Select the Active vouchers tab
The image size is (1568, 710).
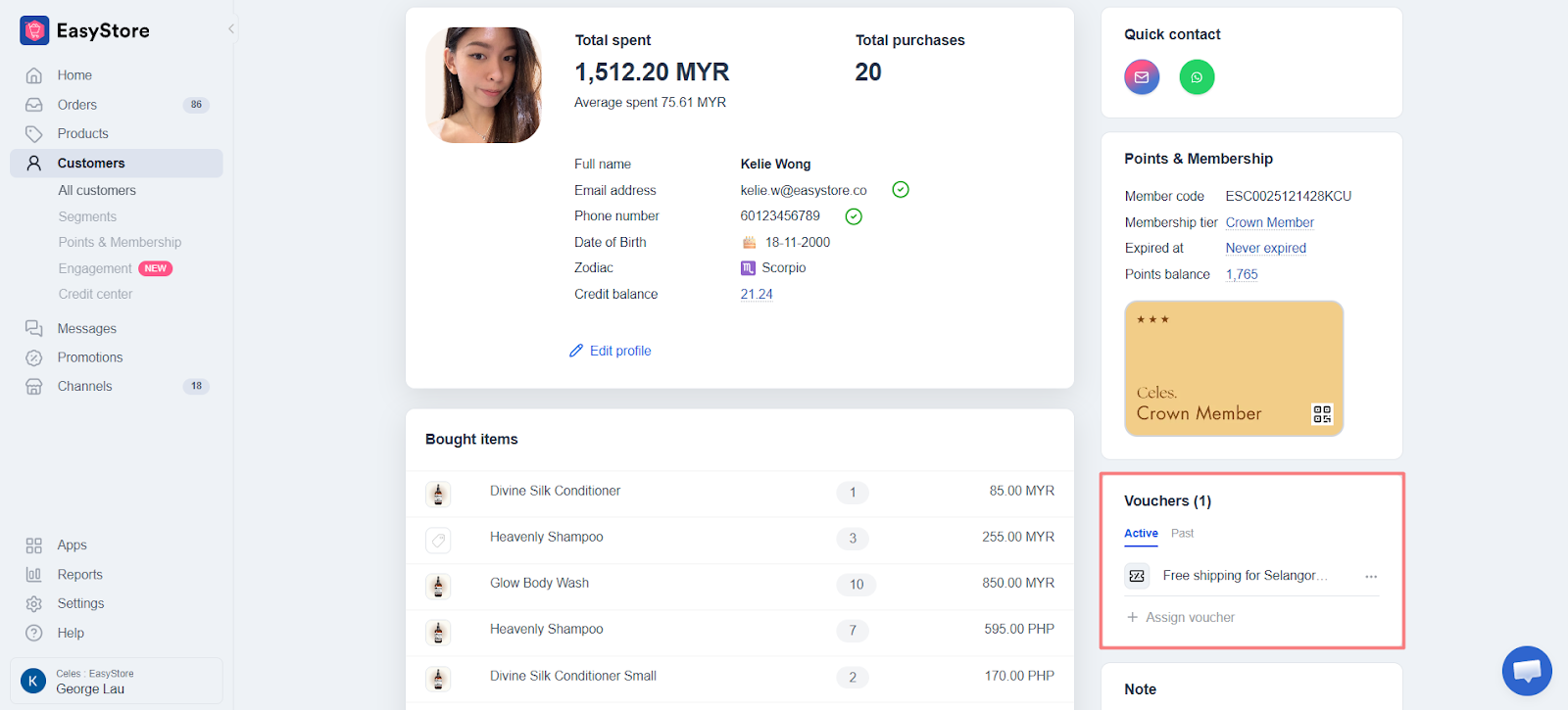click(x=1141, y=534)
